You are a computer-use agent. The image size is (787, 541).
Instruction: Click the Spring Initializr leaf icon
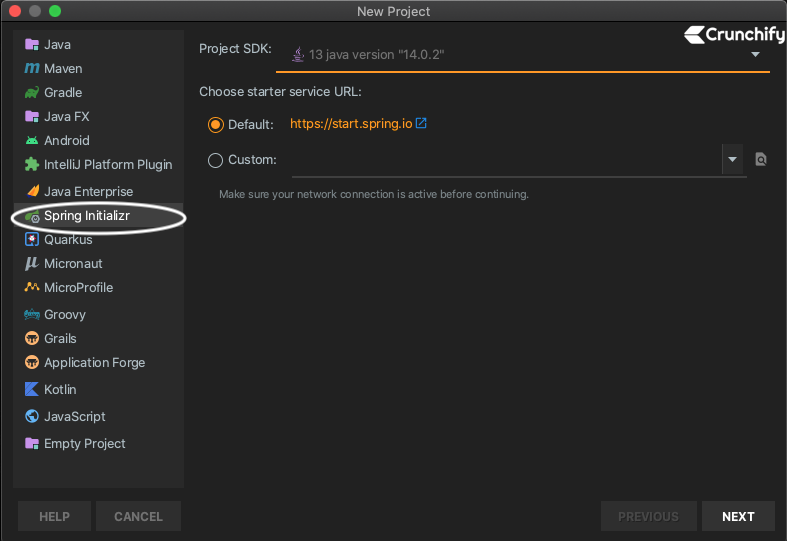click(x=32, y=216)
